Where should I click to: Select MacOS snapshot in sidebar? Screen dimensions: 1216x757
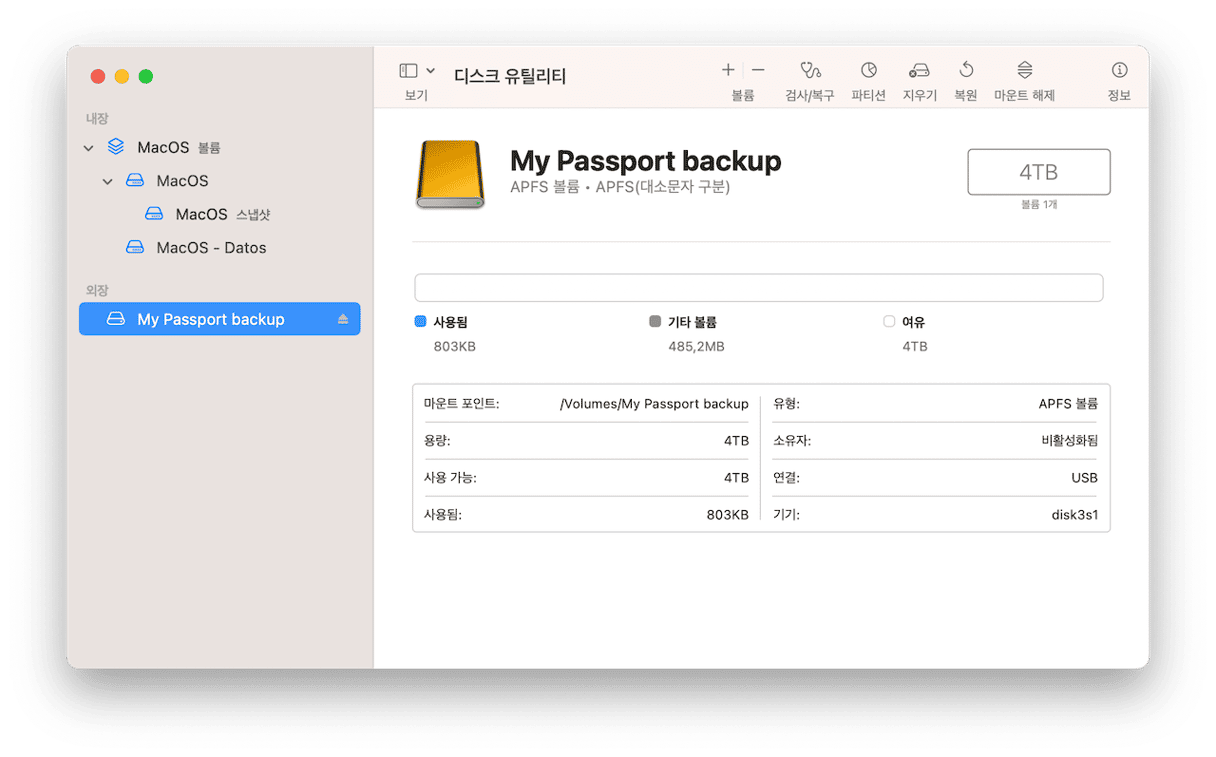[x=202, y=214]
